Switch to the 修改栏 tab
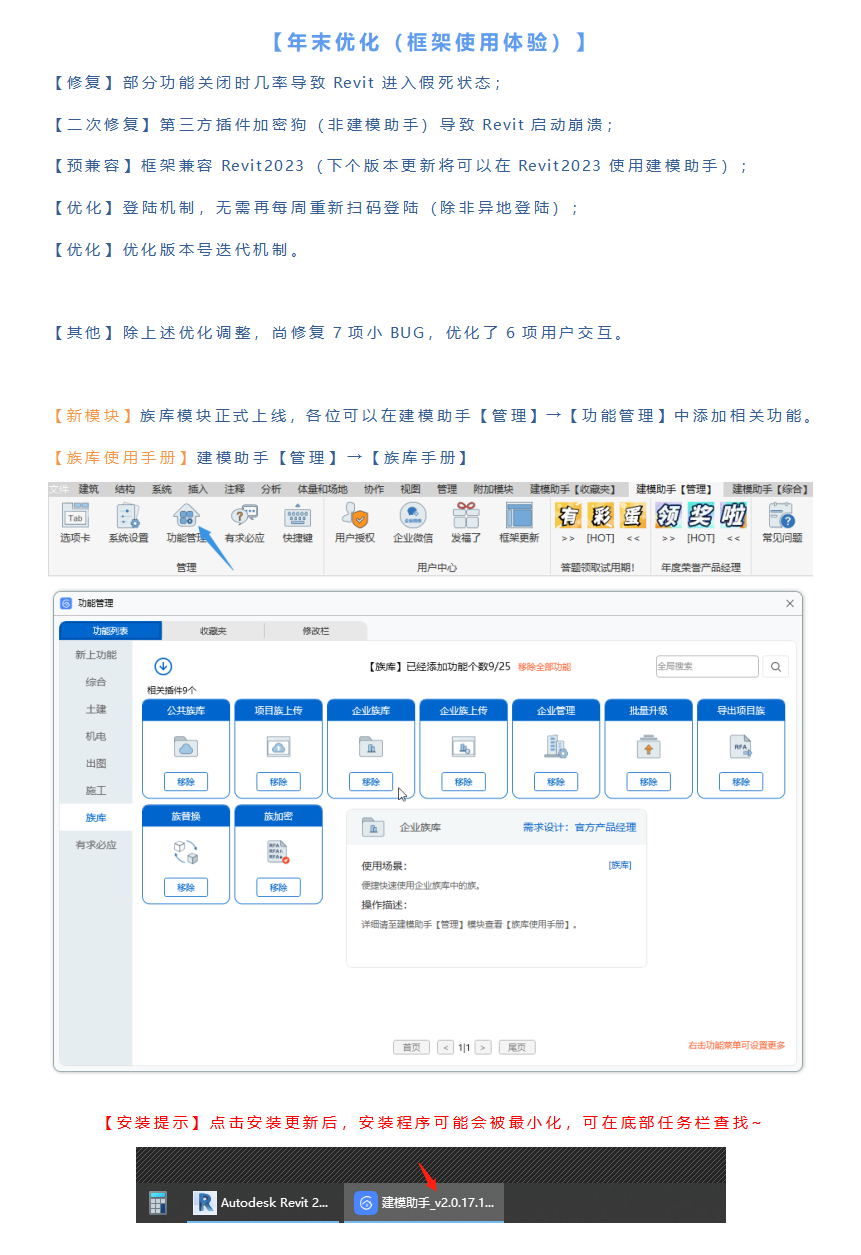Screen dimensions: 861x1255 [315, 631]
